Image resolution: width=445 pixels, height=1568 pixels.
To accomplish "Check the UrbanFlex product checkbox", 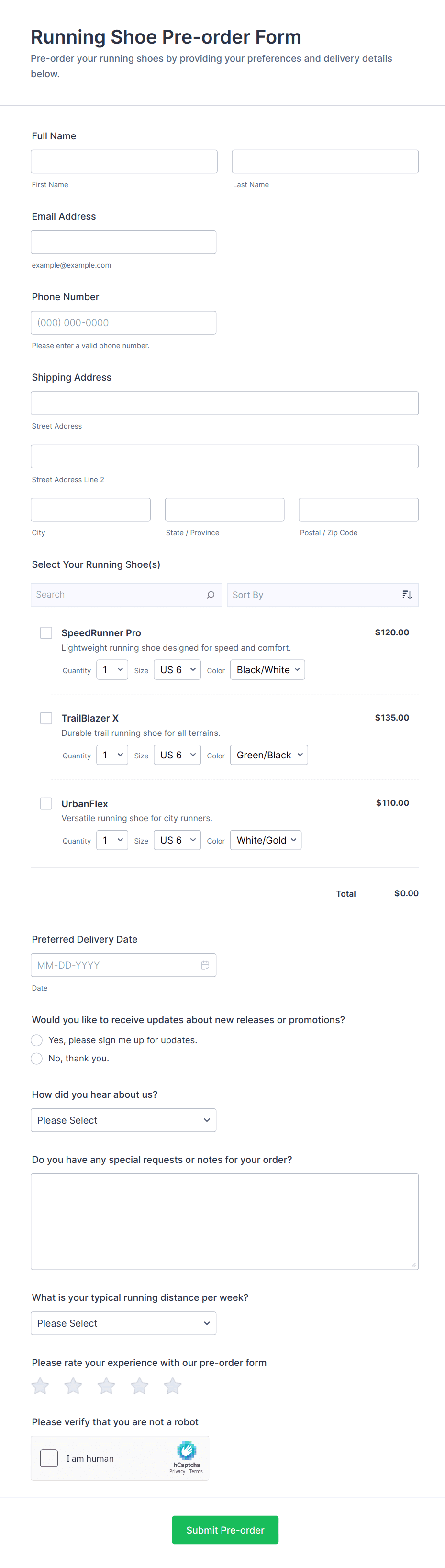I will [46, 803].
